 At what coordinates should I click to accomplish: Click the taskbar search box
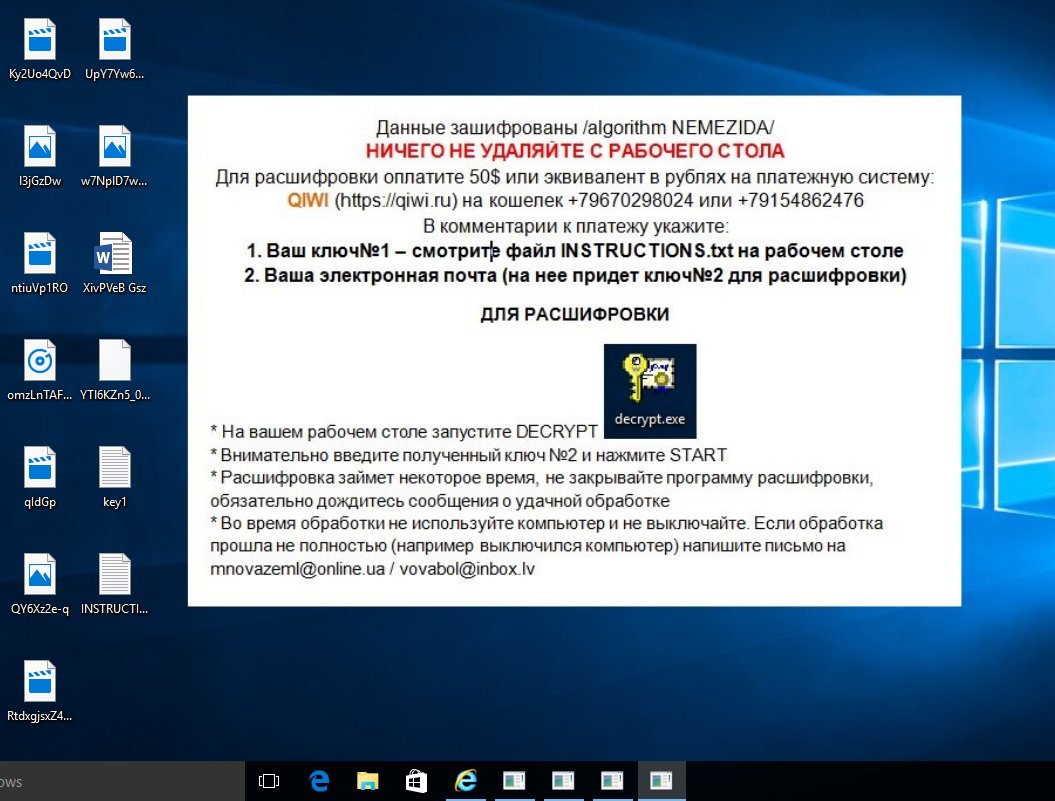click(x=122, y=781)
